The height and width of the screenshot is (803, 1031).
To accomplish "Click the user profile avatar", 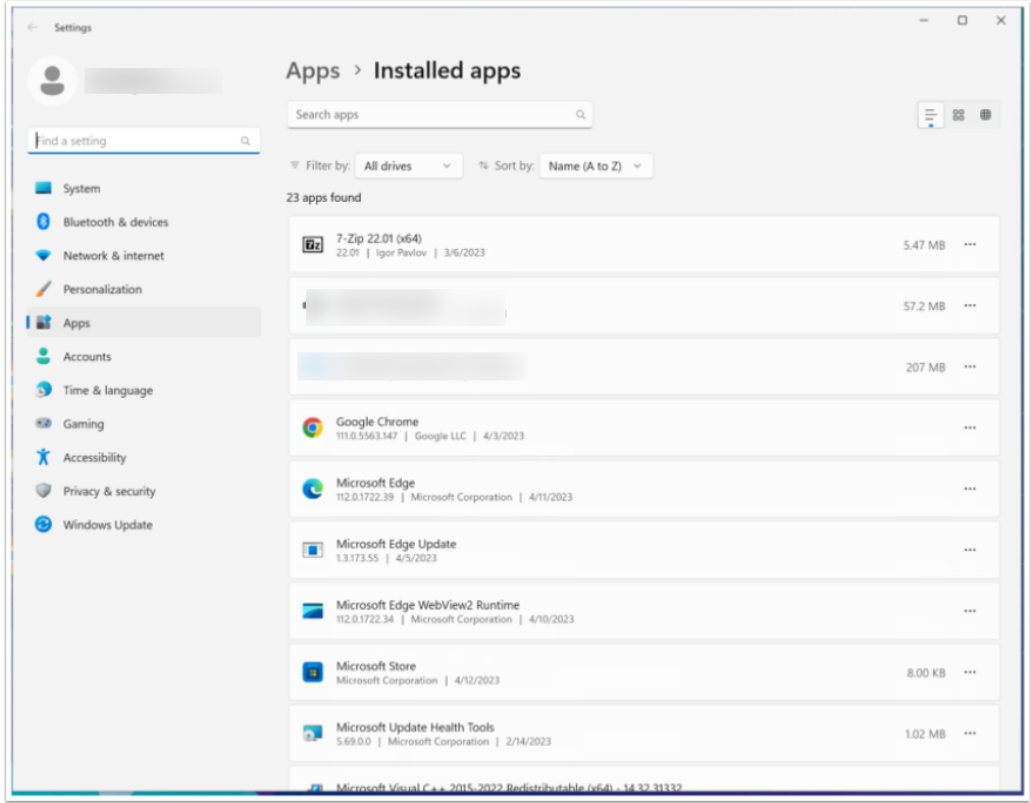I will pyautogui.click(x=52, y=81).
